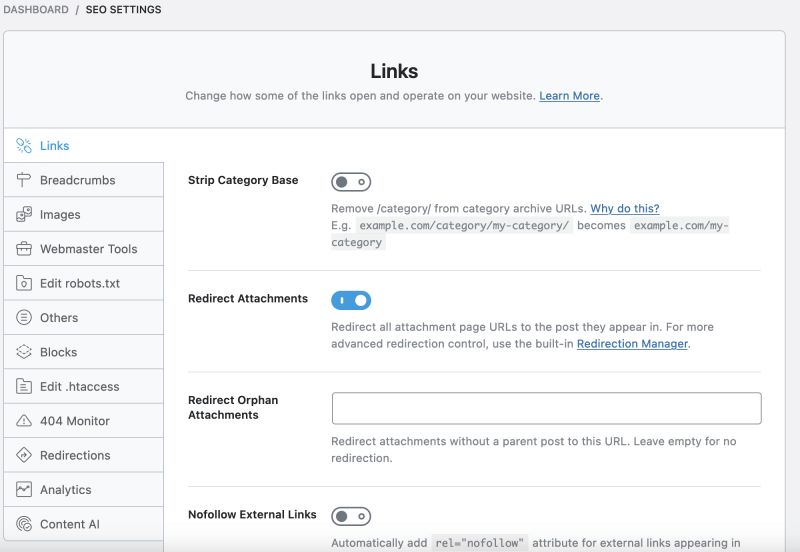Open the Others settings tab
The height and width of the screenshot is (552, 800).
(84, 317)
